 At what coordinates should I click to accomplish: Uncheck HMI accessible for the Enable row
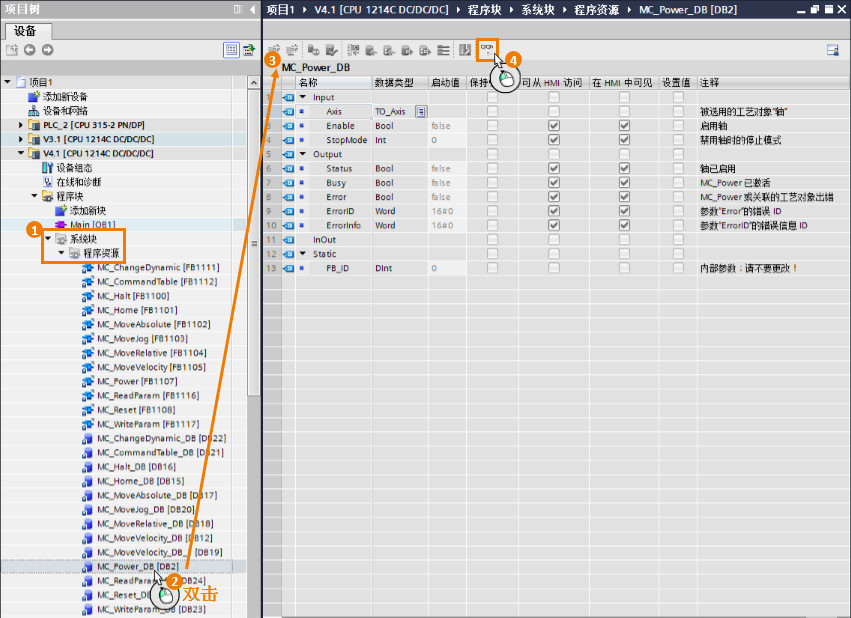click(x=554, y=125)
